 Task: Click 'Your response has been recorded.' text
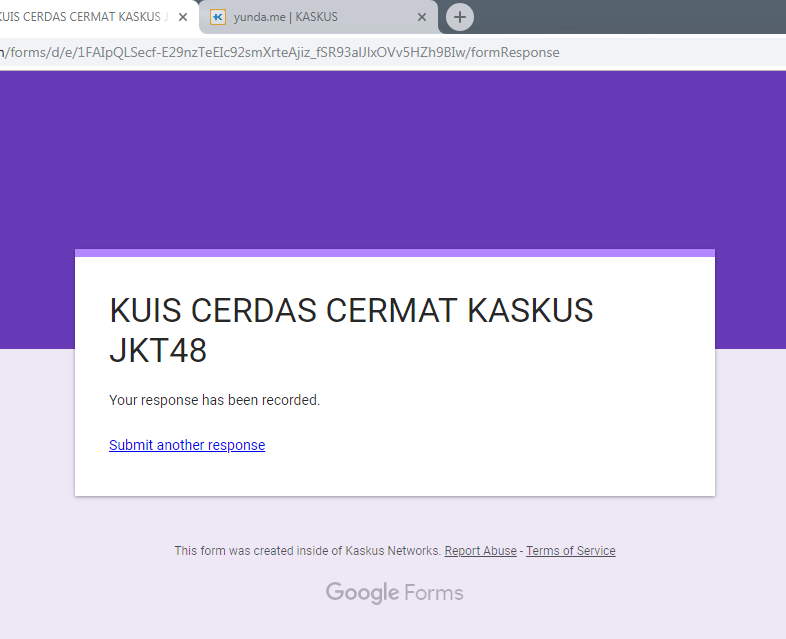(215, 400)
